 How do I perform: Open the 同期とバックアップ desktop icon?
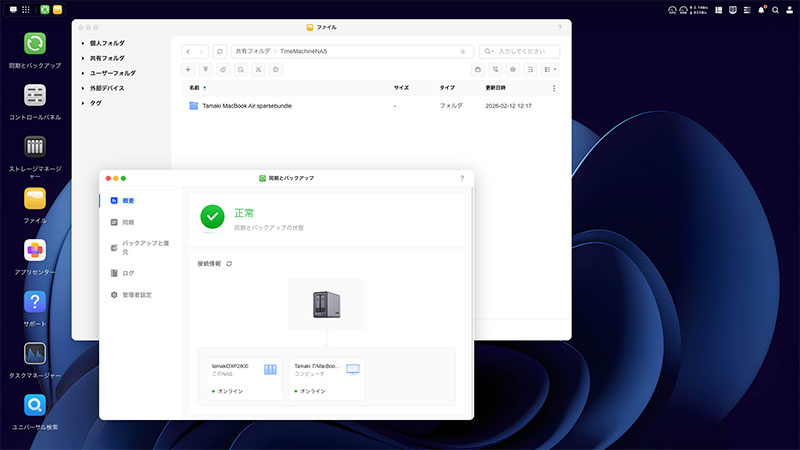point(35,44)
